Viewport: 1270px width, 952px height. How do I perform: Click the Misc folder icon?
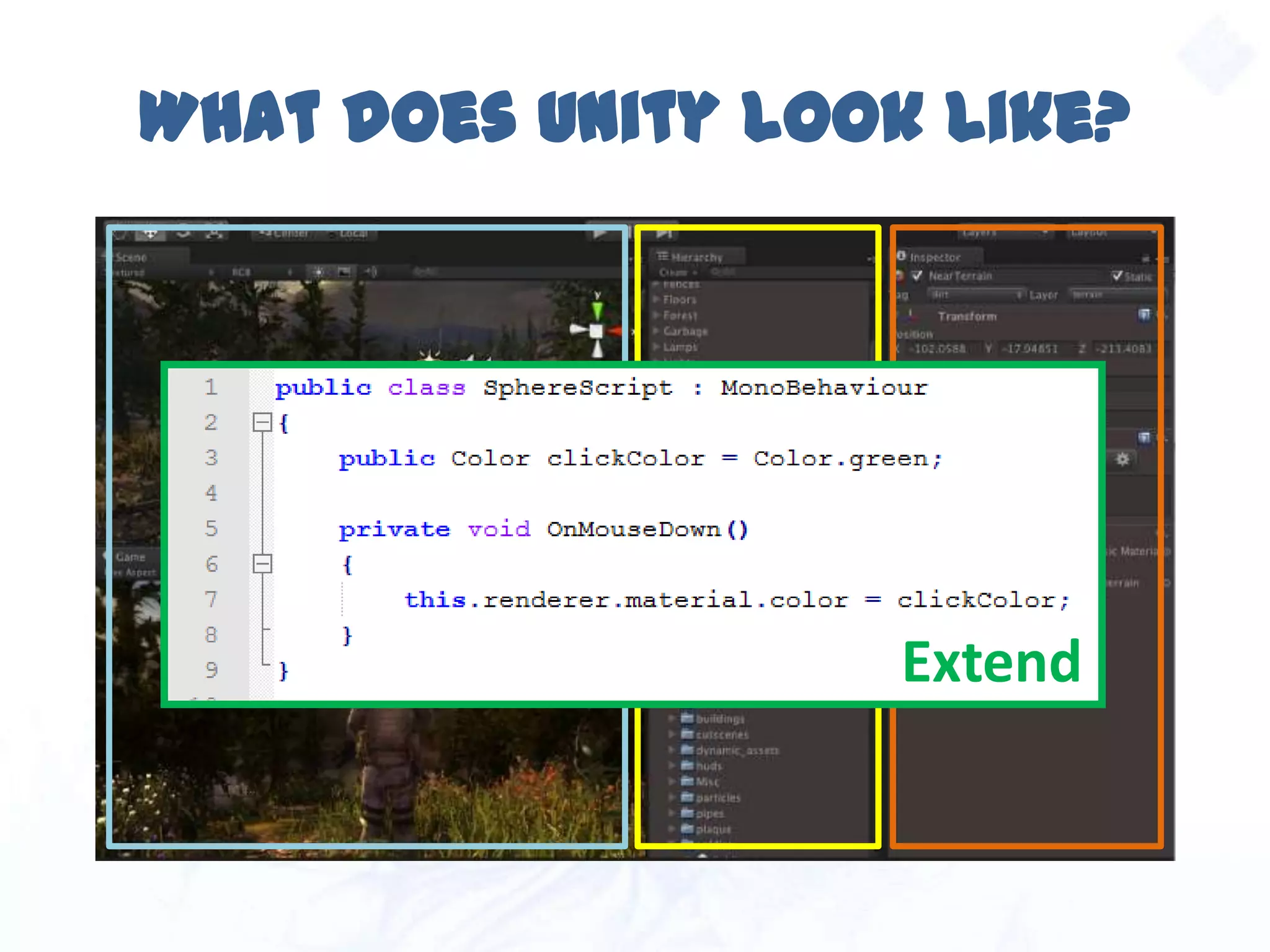pyautogui.click(x=687, y=781)
